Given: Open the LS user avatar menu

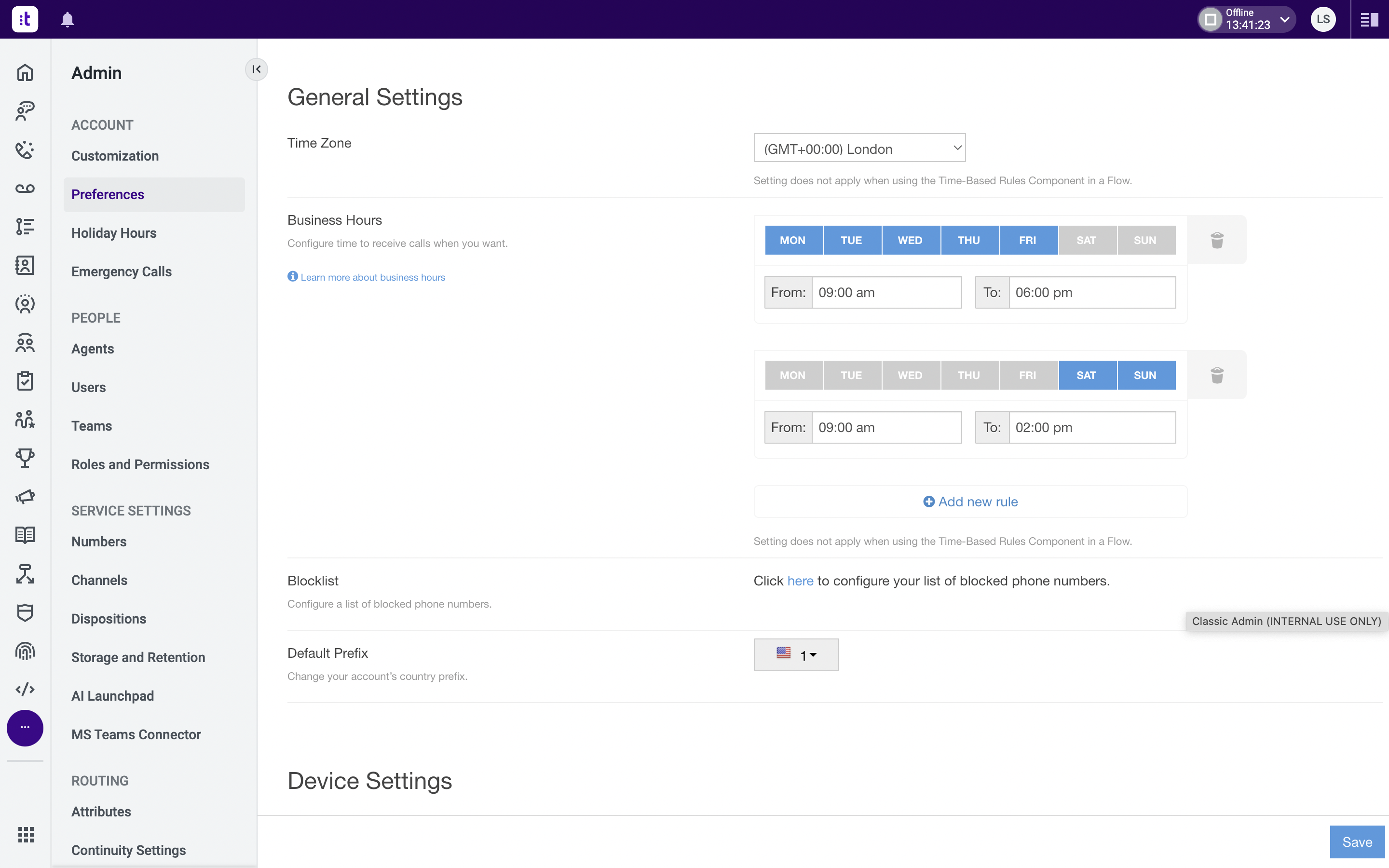Looking at the screenshot, I should [1323, 19].
